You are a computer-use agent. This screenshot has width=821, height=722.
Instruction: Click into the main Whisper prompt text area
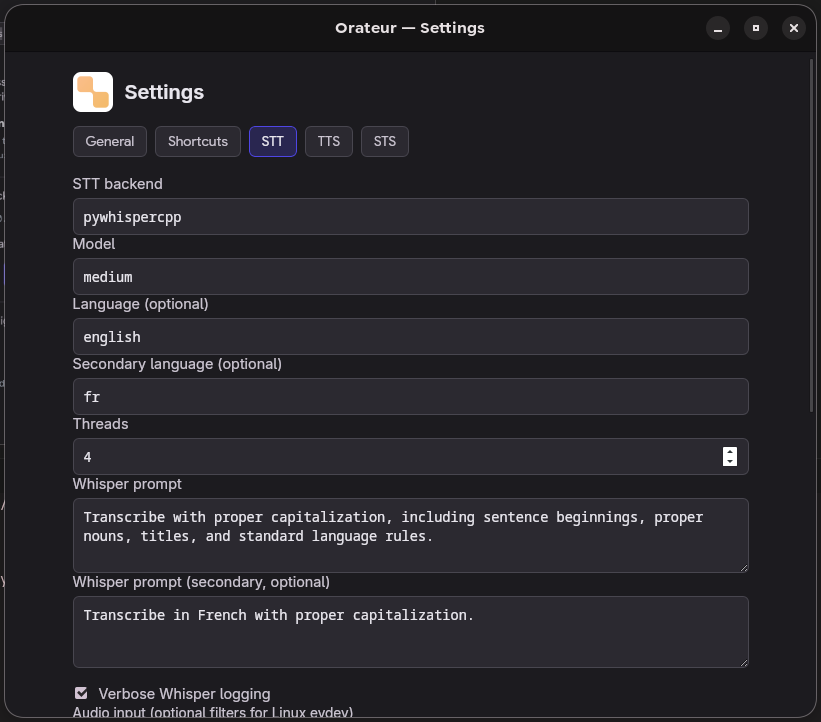tap(410, 536)
